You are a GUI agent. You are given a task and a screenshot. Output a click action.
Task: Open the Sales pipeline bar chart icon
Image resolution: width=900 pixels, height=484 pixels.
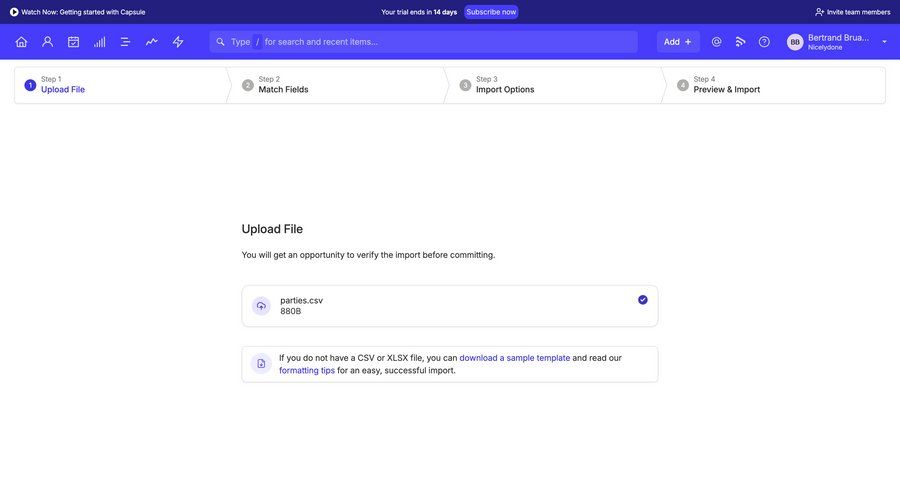[99, 42]
